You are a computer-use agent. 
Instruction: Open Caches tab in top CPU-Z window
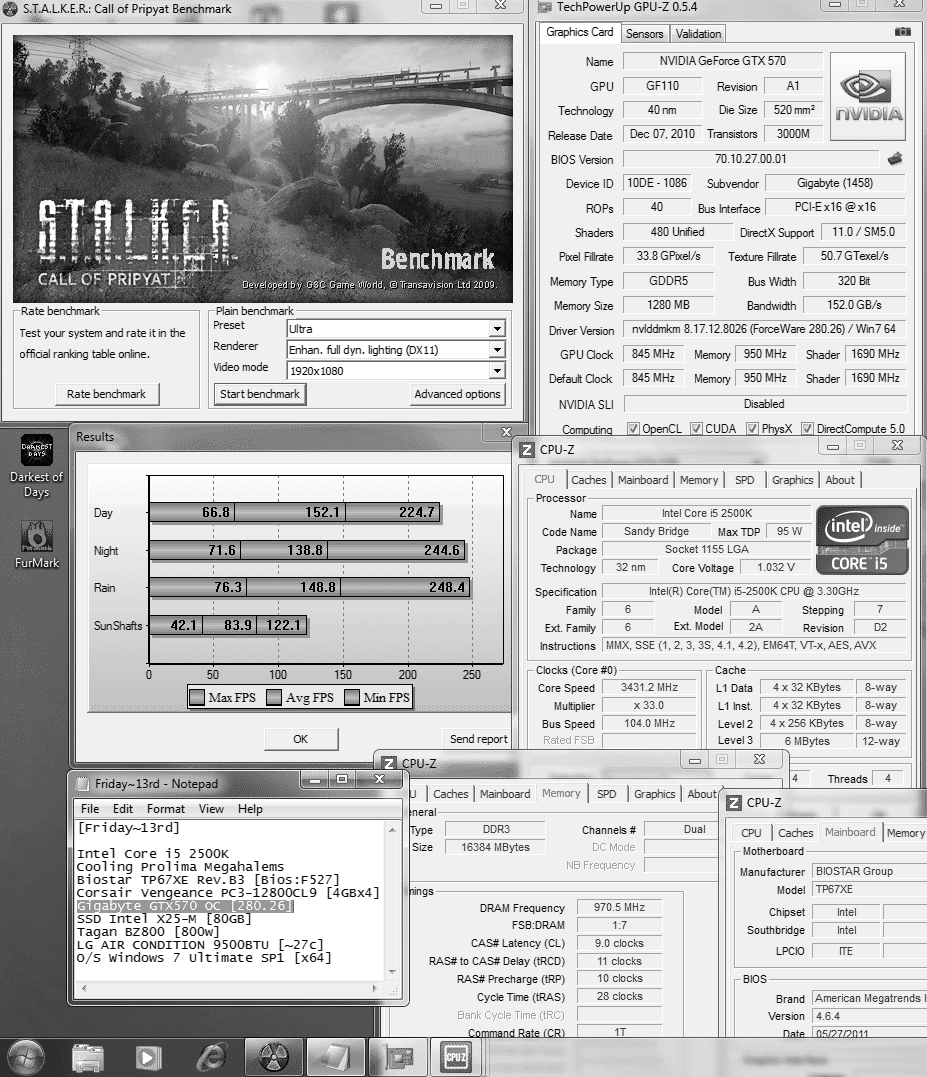tap(588, 480)
